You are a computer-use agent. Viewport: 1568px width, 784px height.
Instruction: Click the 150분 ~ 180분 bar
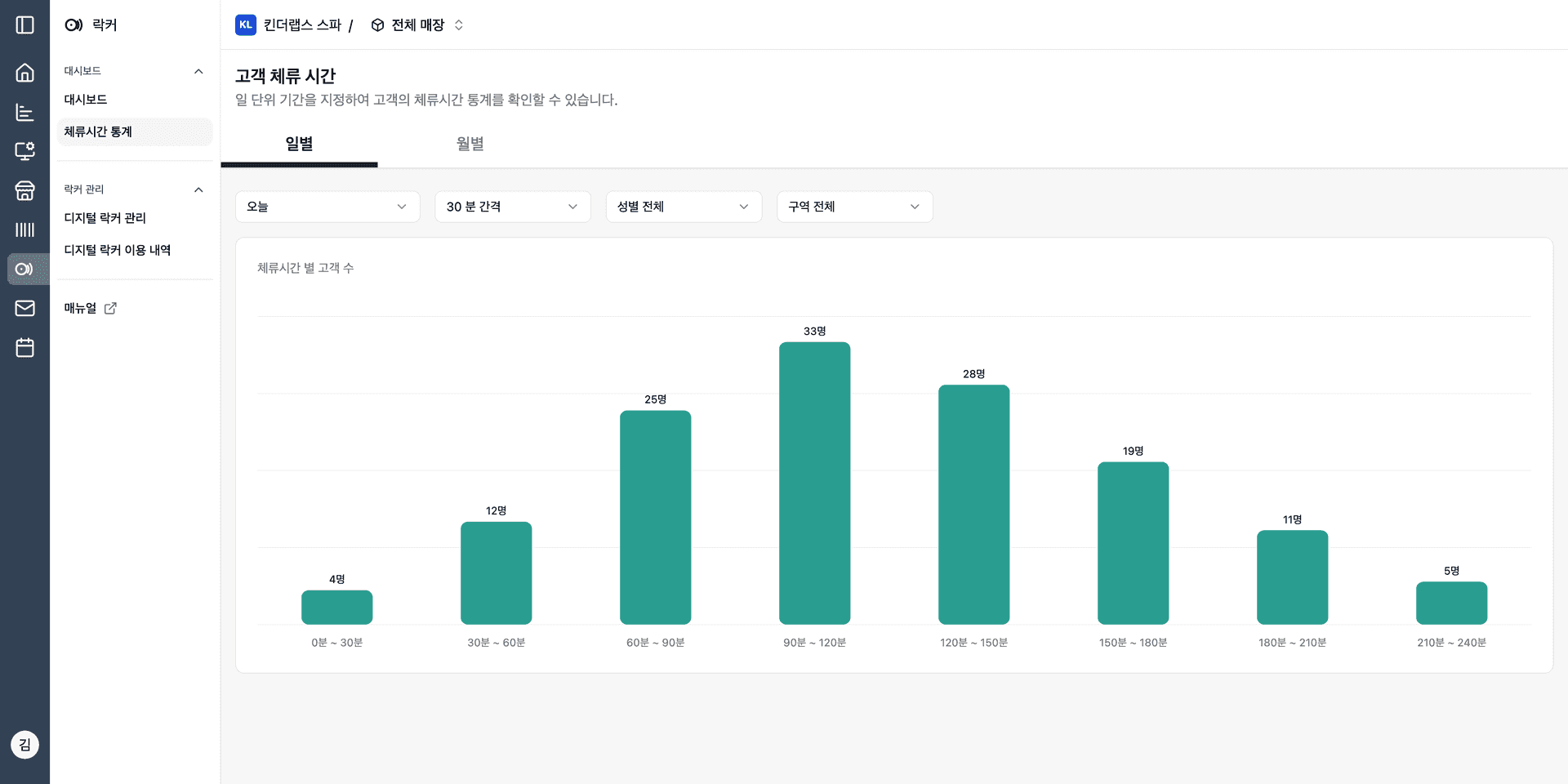(1133, 543)
